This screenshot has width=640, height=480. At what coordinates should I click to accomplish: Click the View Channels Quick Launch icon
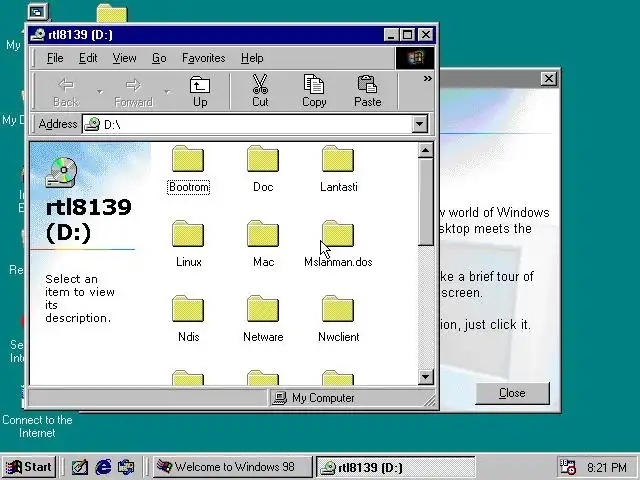tap(126, 467)
